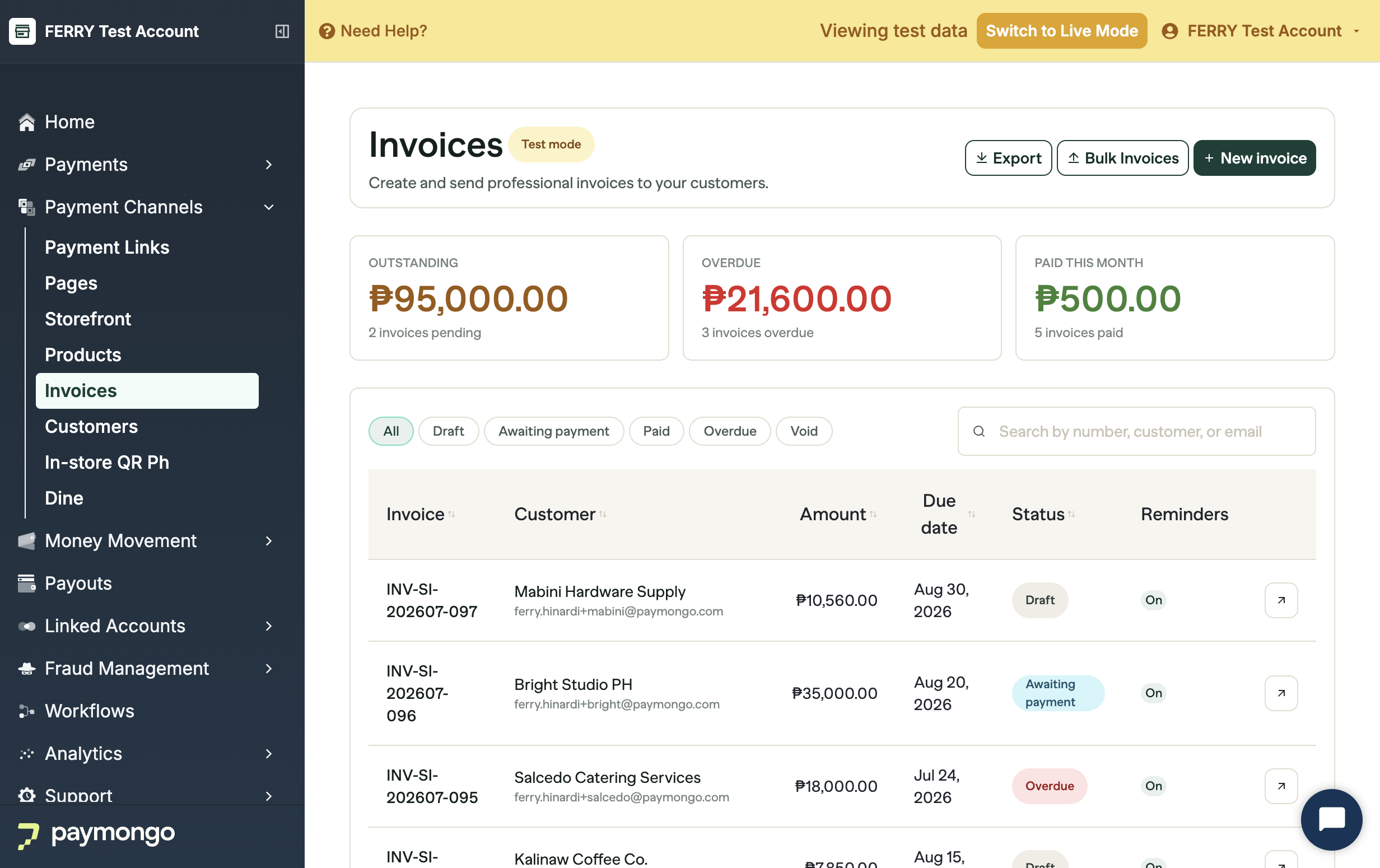Export the invoices list
Image resolution: width=1380 pixels, height=868 pixels.
point(1008,158)
